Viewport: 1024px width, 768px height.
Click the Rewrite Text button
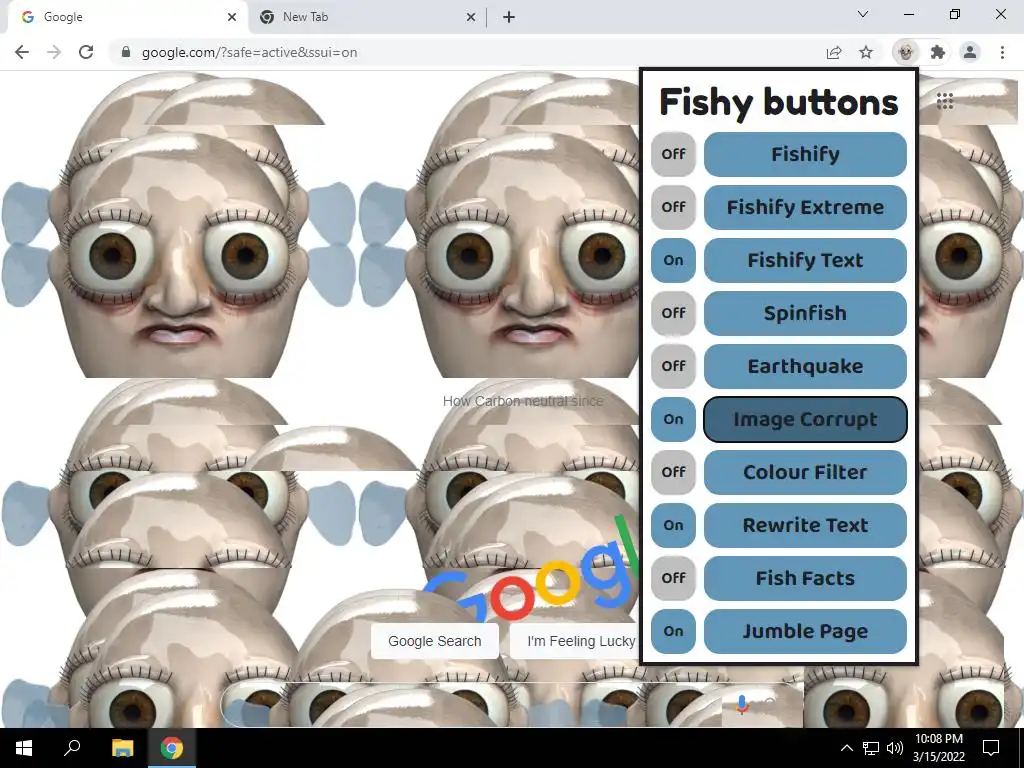coord(805,525)
